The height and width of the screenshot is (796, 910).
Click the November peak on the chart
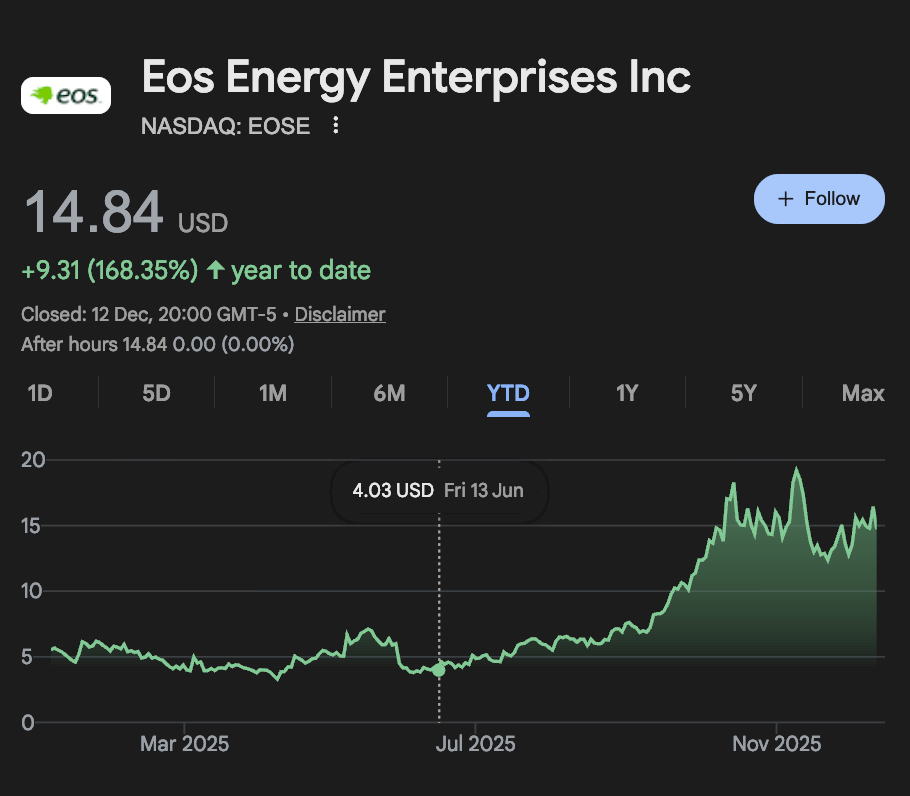[796, 470]
